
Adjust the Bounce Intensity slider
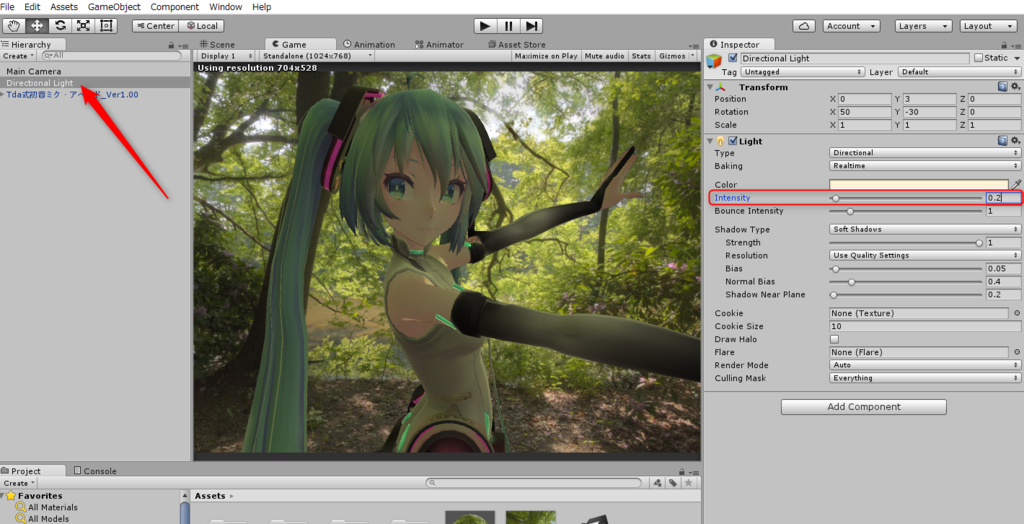click(906, 211)
